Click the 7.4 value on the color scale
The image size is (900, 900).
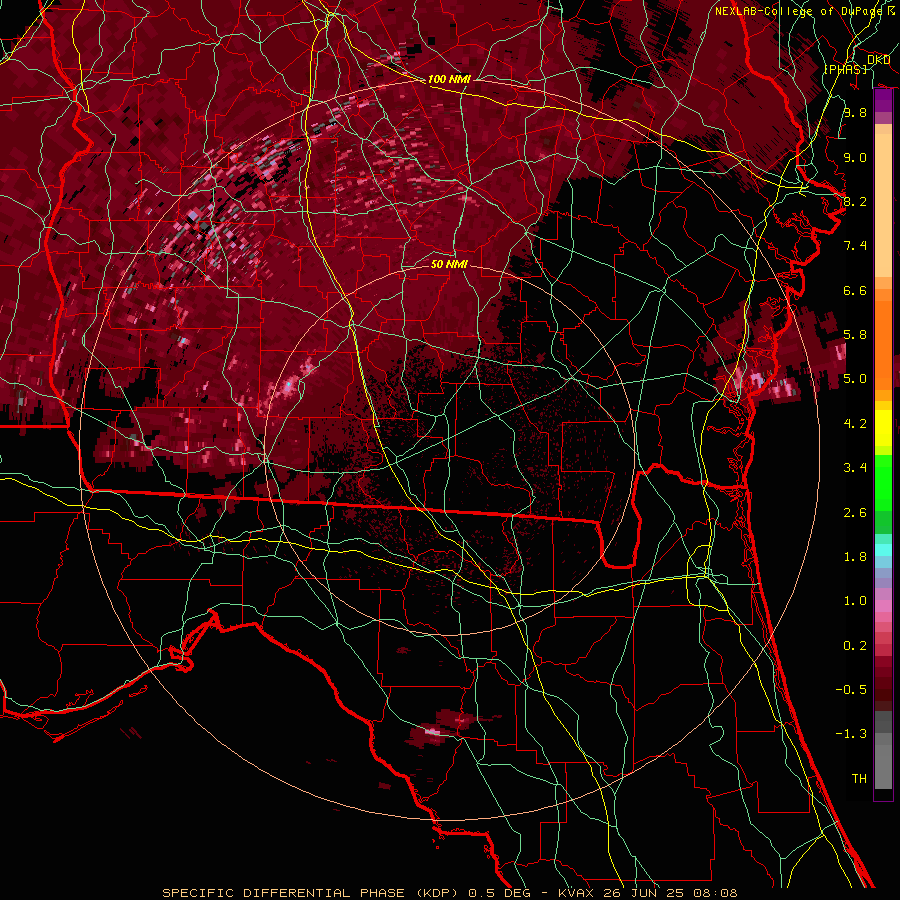(x=855, y=246)
